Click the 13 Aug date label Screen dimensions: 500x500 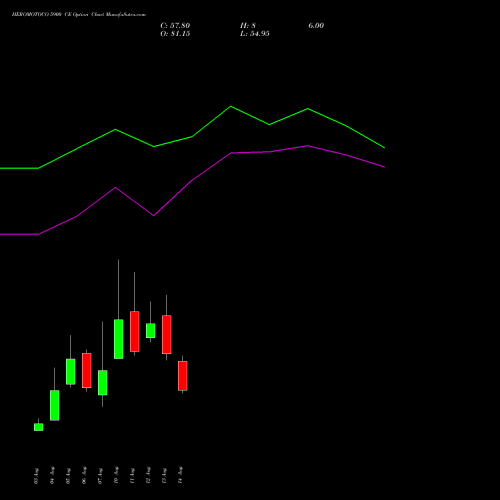(x=164, y=476)
